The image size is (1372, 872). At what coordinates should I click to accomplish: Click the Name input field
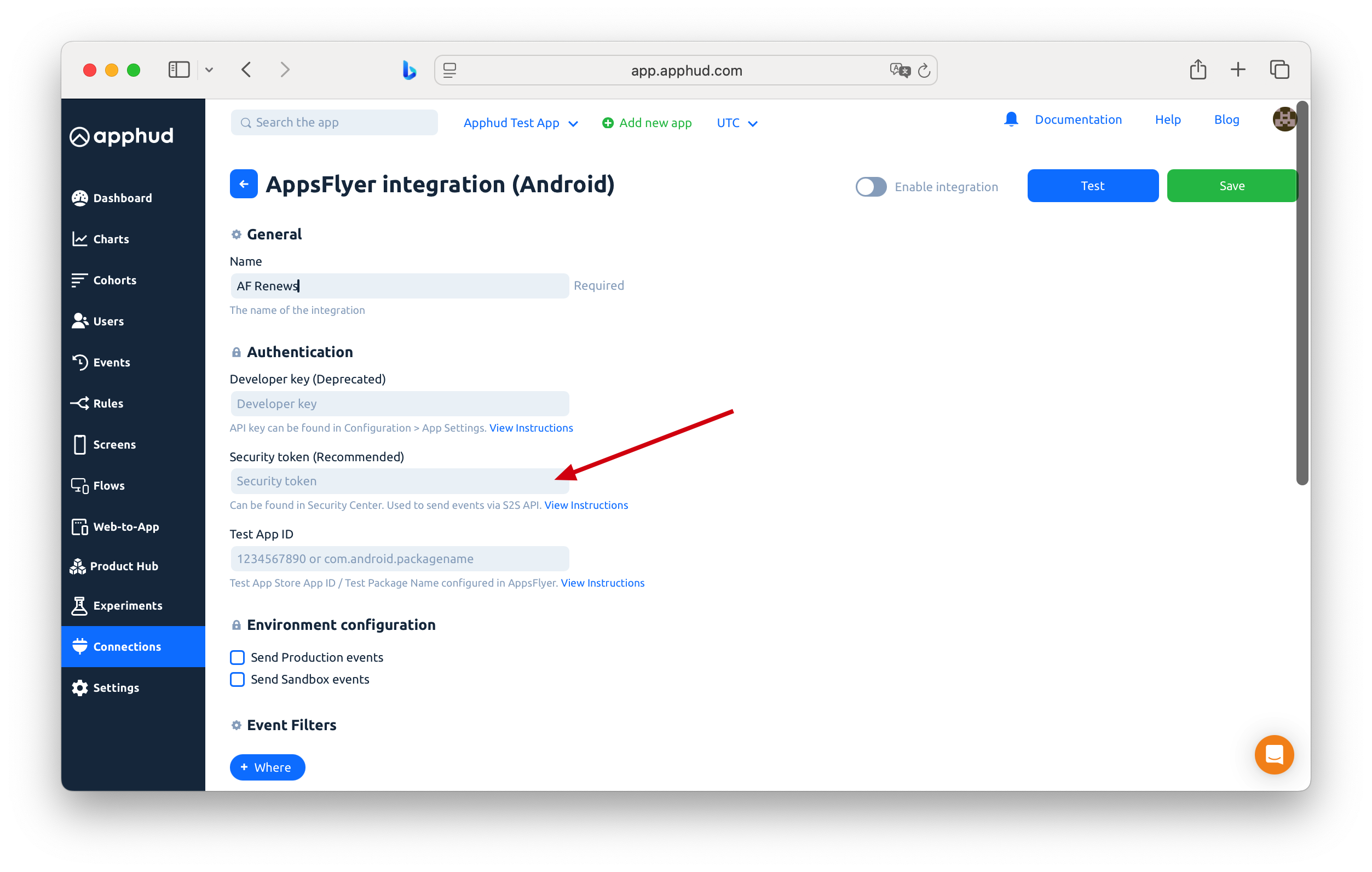pyautogui.click(x=400, y=285)
